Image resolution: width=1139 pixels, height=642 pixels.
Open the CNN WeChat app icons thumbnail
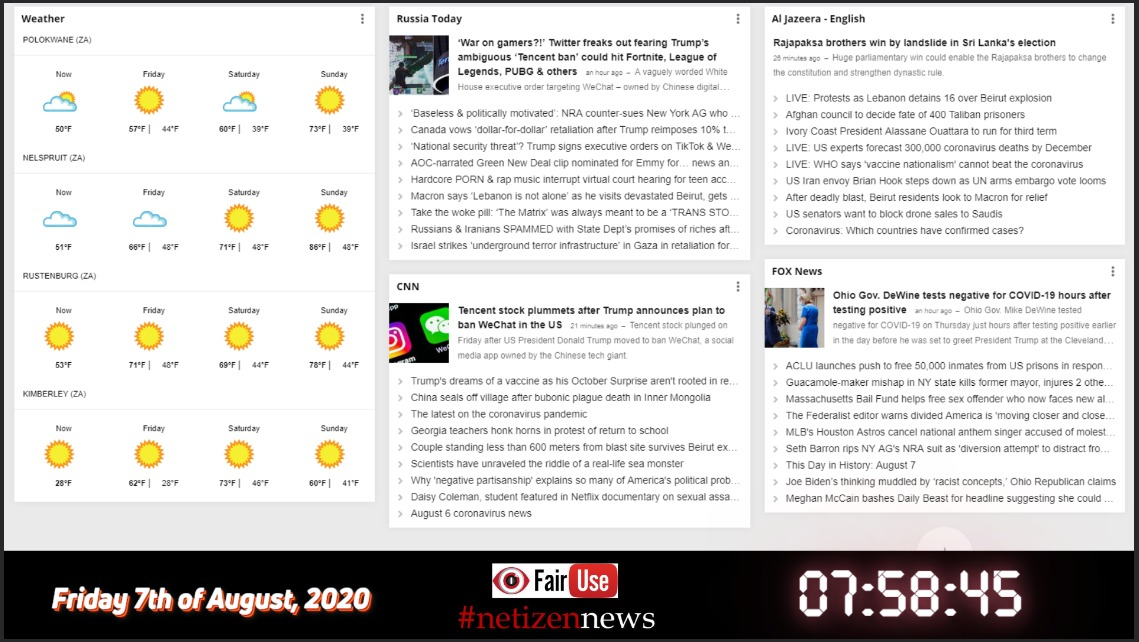tap(418, 333)
